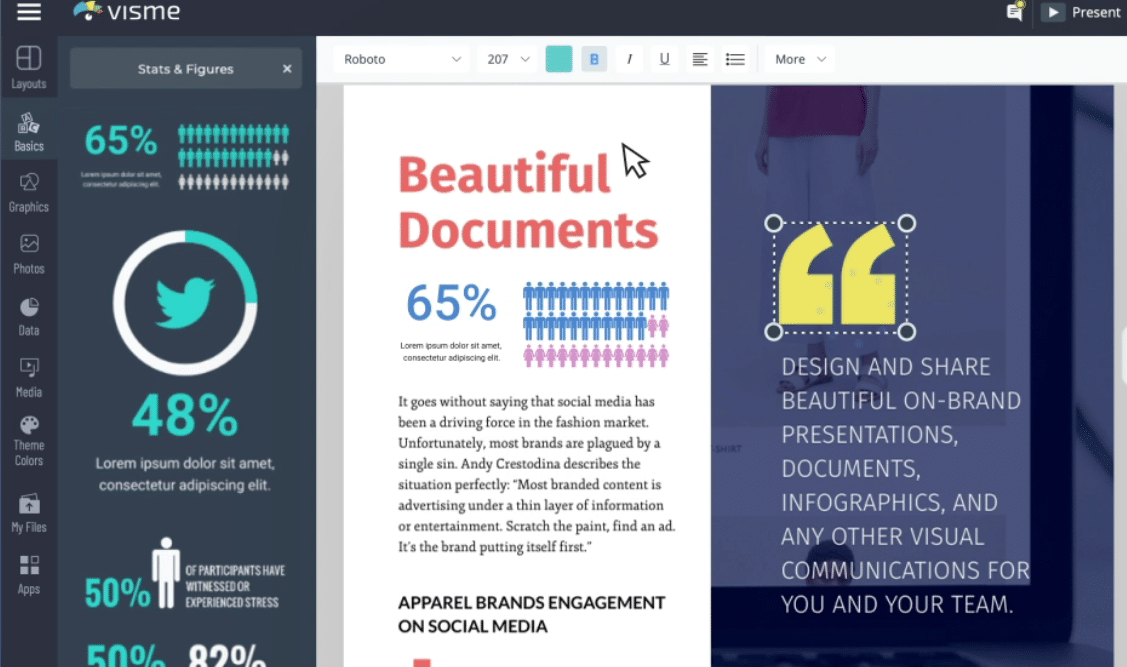Viewport: 1127px width, 667px height.
Task: Toggle bold formatting
Action: tap(594, 59)
